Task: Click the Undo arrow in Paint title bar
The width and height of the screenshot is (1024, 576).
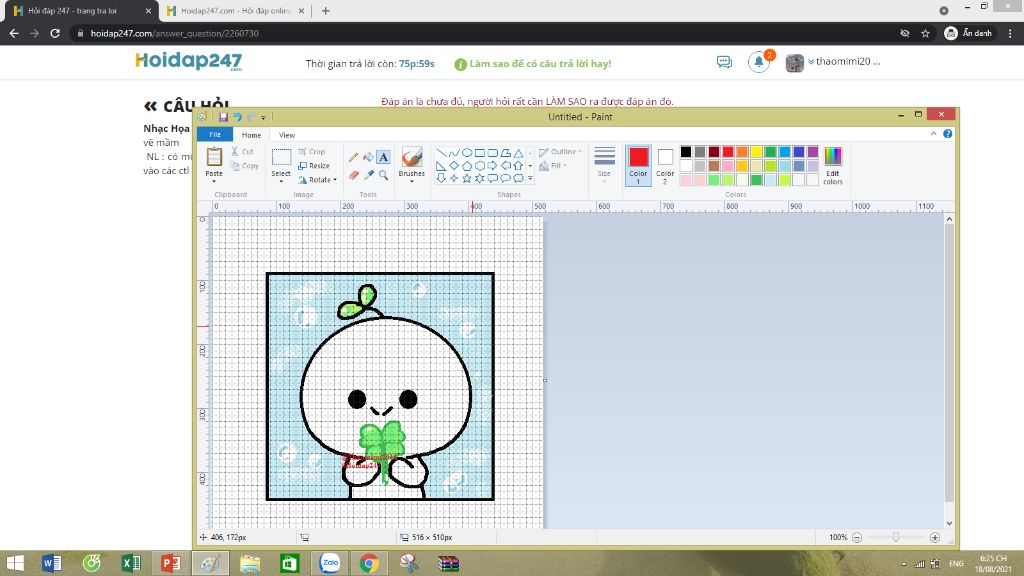Action: point(237,117)
